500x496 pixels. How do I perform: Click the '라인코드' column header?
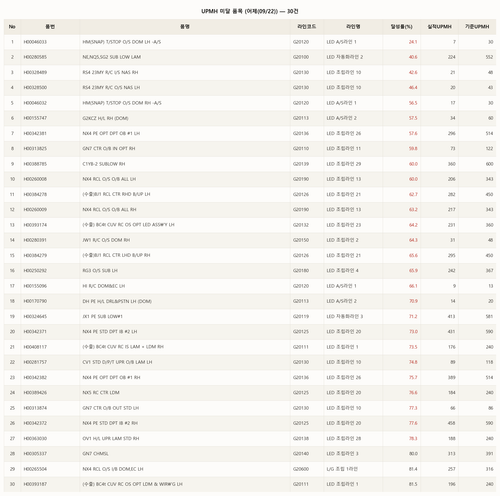point(307,27)
